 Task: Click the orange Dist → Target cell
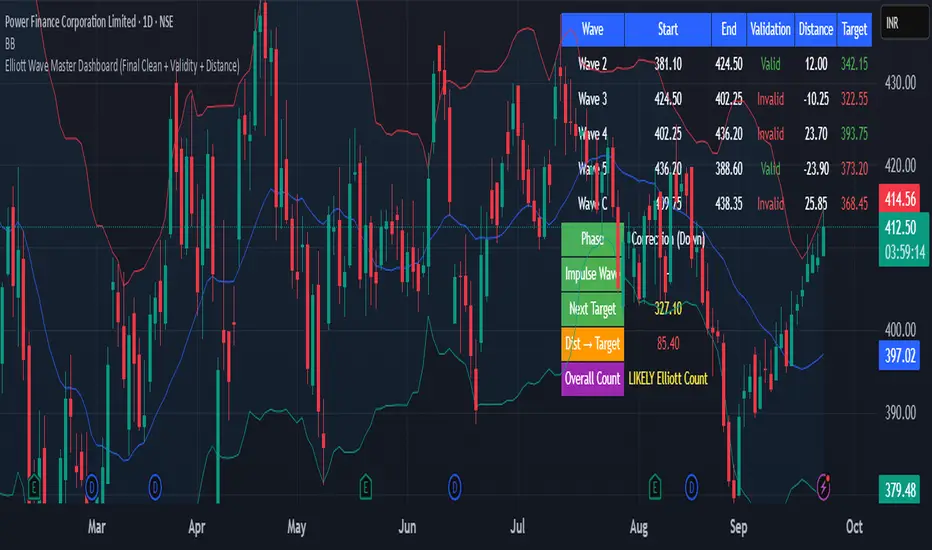coord(593,344)
